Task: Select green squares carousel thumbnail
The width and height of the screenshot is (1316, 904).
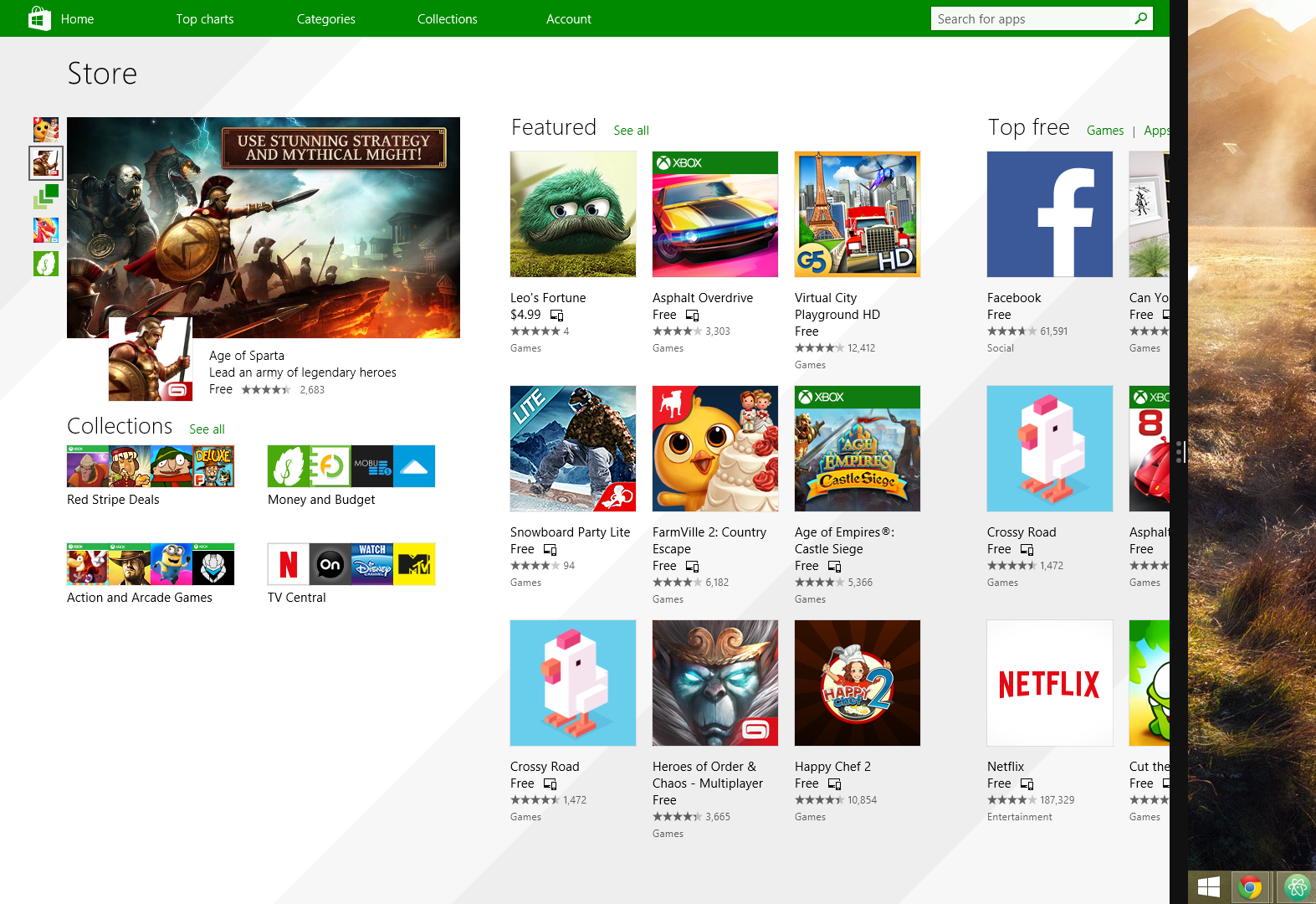Action: pyautogui.click(x=46, y=197)
